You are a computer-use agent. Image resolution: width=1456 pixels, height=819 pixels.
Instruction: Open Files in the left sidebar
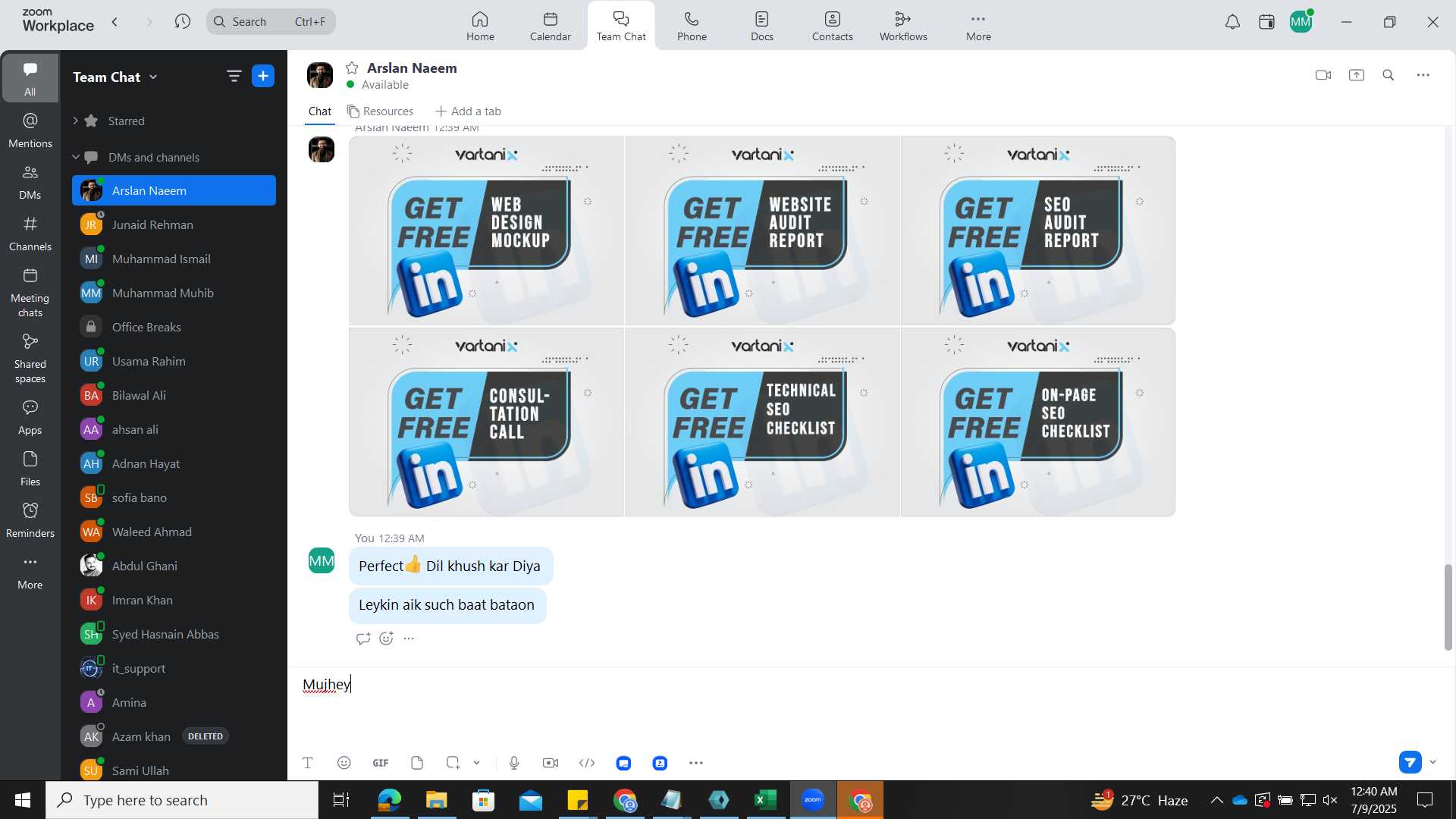coord(30,469)
